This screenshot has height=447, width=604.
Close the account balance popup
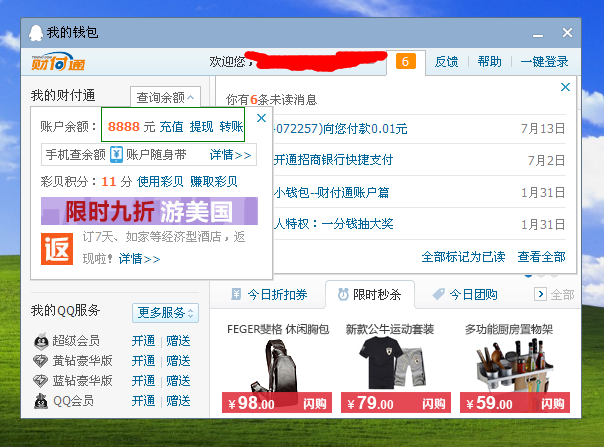point(262,118)
